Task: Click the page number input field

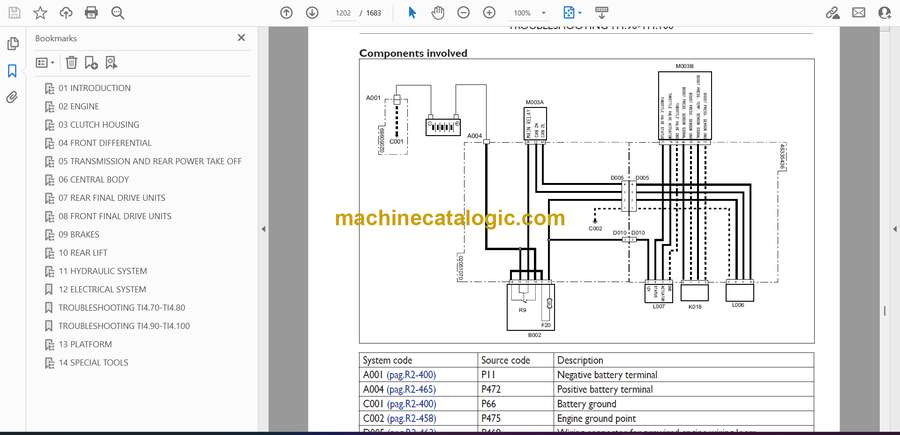Action: (x=343, y=13)
